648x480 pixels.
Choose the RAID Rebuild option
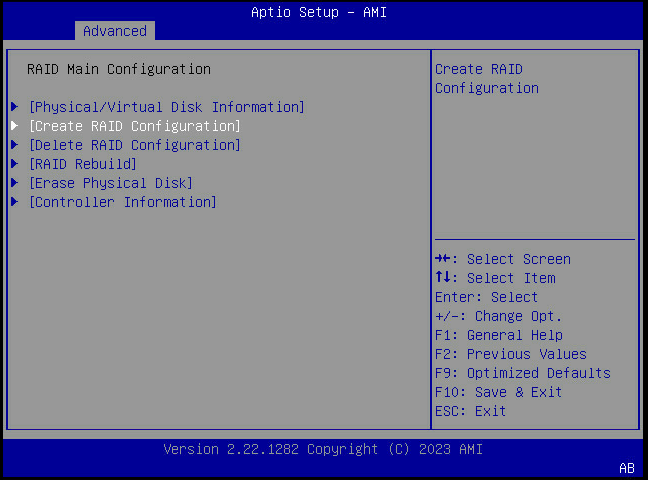pyautogui.click(x=82, y=164)
